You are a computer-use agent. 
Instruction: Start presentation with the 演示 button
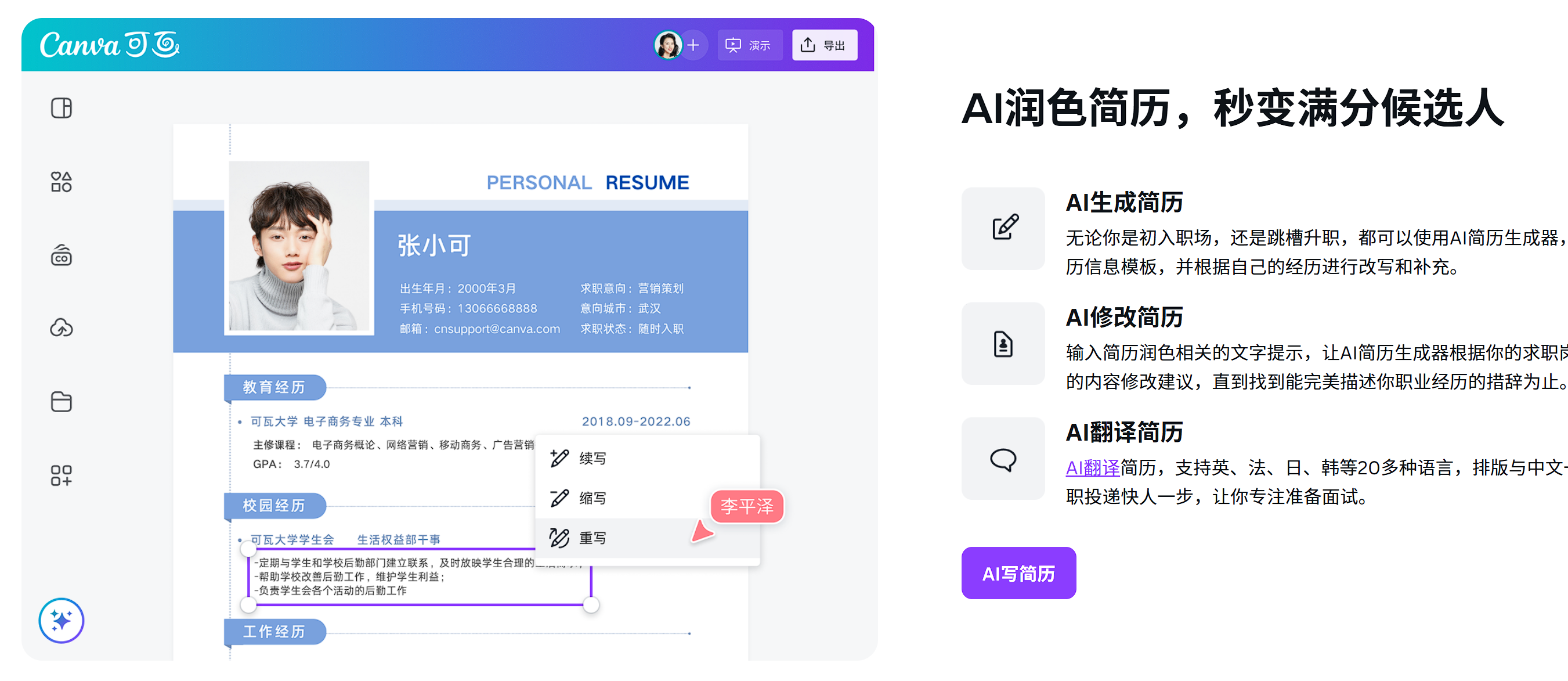pyautogui.click(x=750, y=45)
